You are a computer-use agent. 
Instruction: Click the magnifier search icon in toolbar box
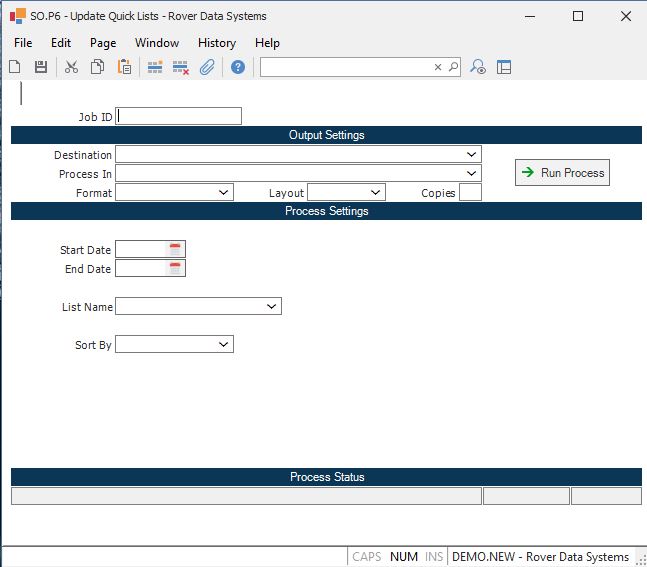coord(453,67)
